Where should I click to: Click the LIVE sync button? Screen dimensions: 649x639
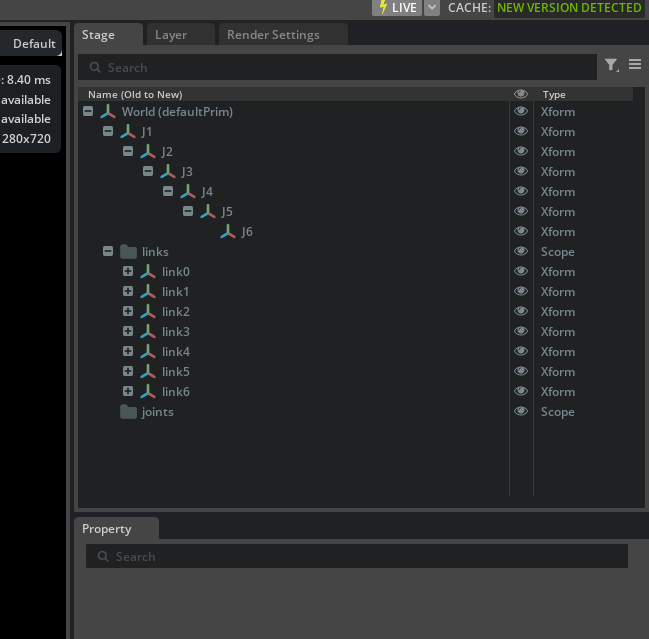click(x=397, y=7)
